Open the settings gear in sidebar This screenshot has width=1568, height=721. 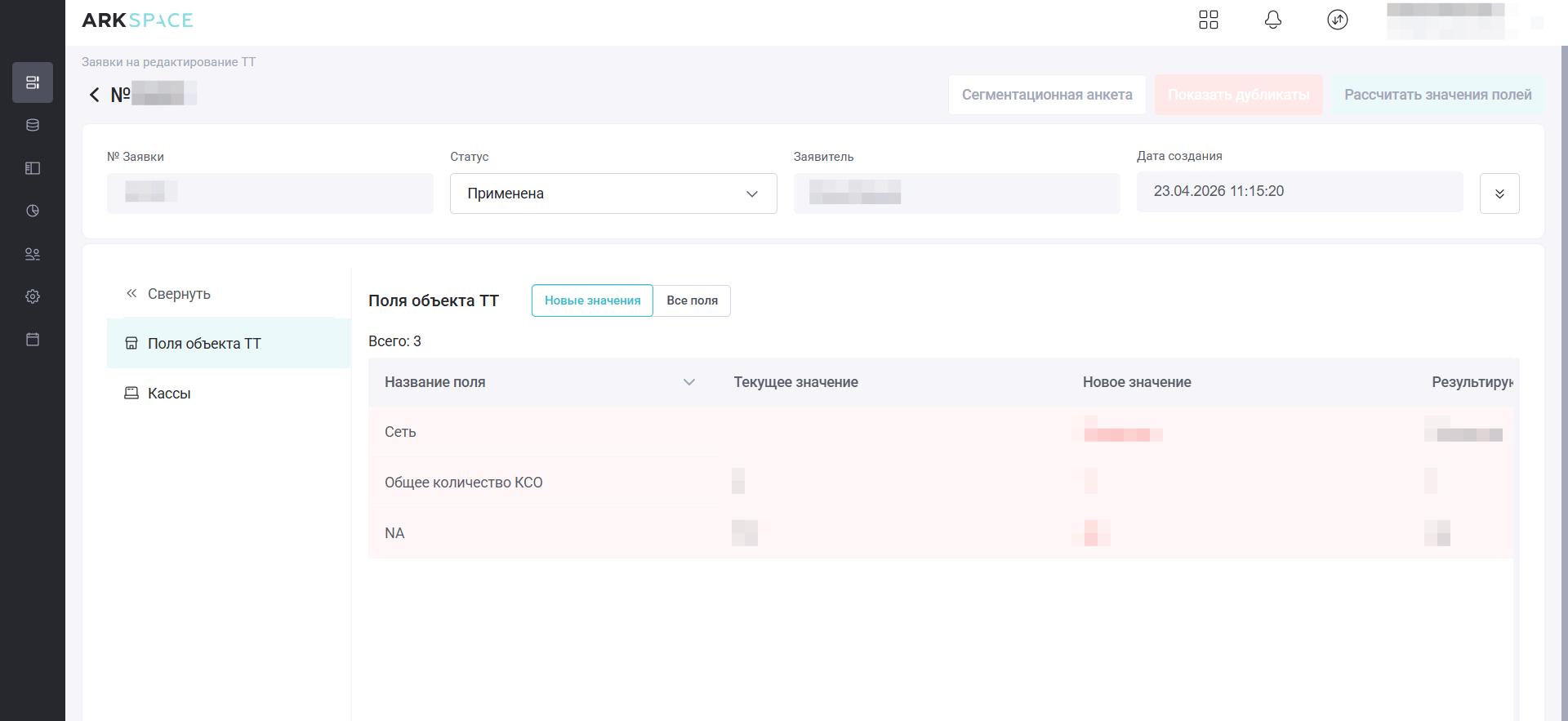click(x=33, y=296)
